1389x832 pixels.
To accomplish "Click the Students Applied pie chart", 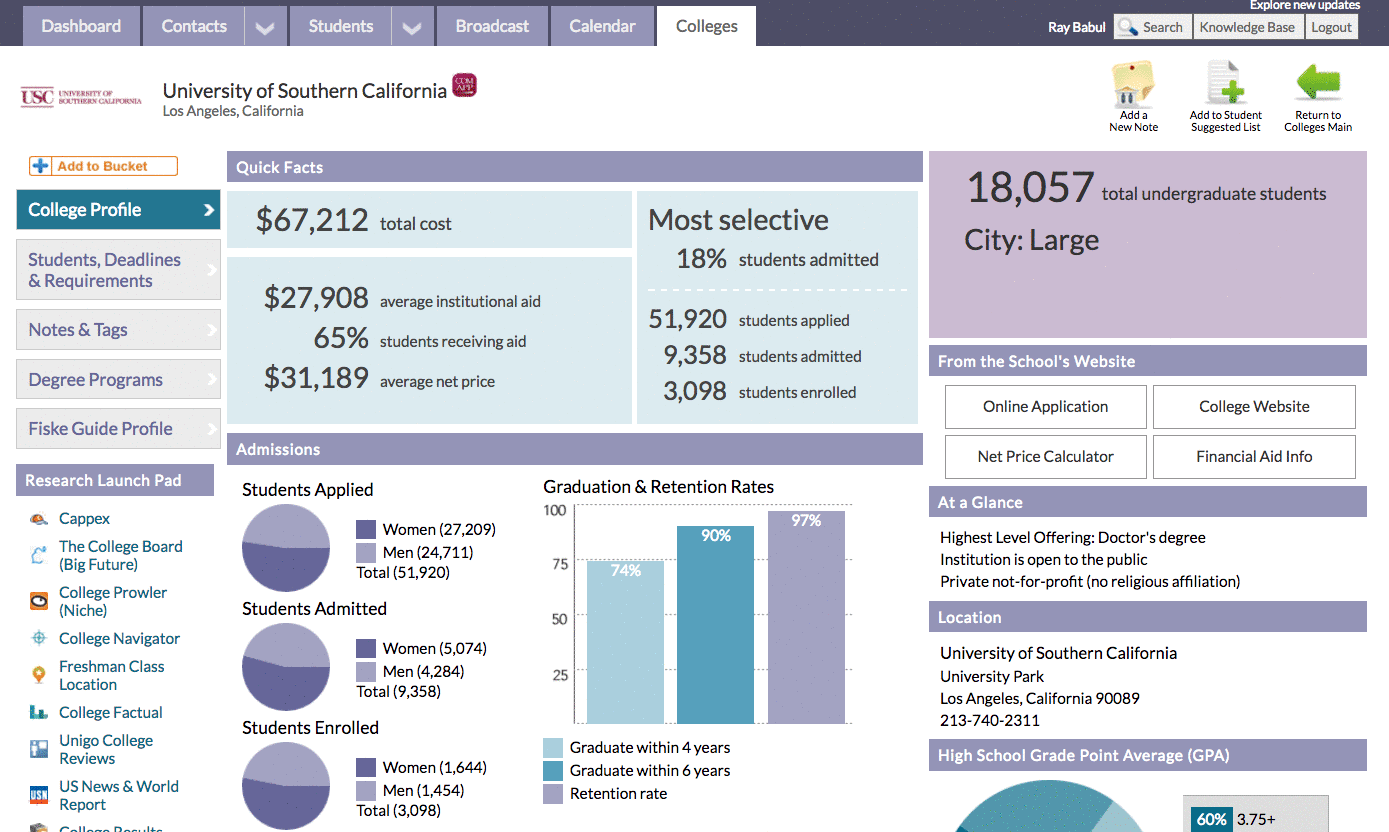I will tap(286, 548).
